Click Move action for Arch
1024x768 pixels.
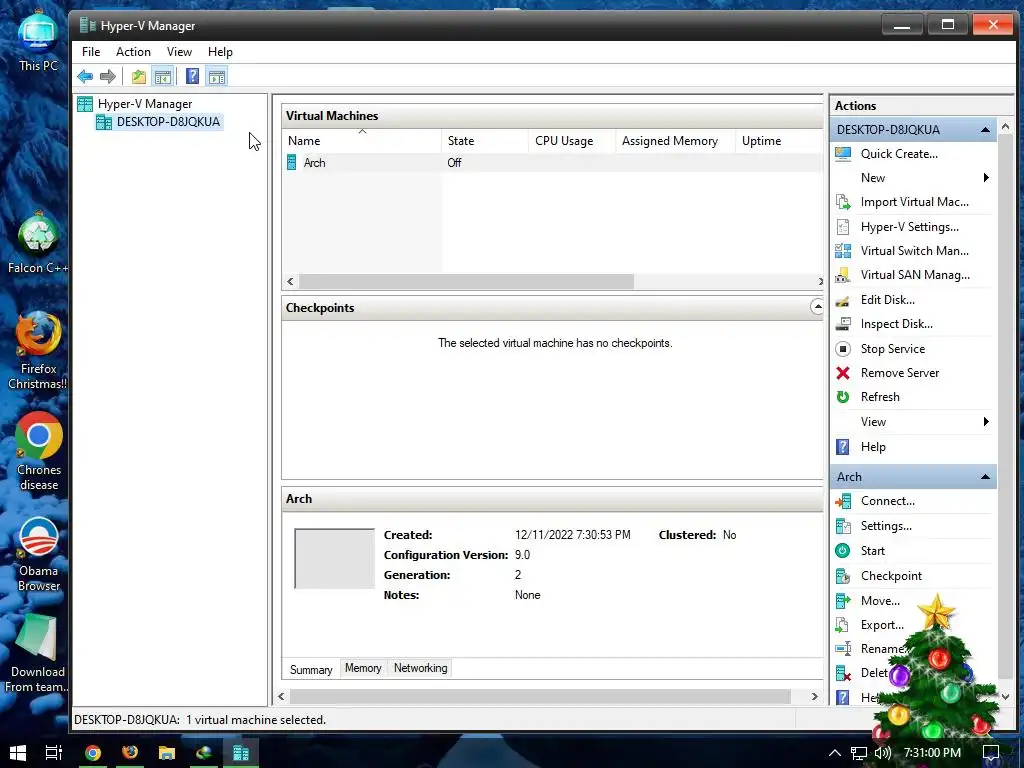(x=880, y=601)
